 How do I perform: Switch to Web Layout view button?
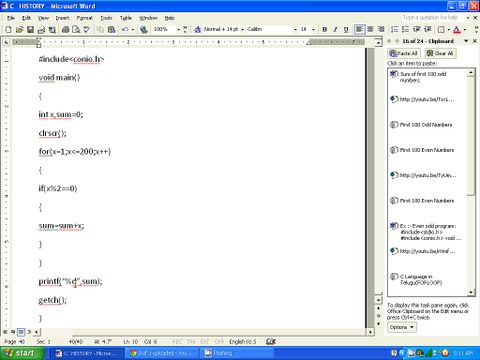(13, 332)
